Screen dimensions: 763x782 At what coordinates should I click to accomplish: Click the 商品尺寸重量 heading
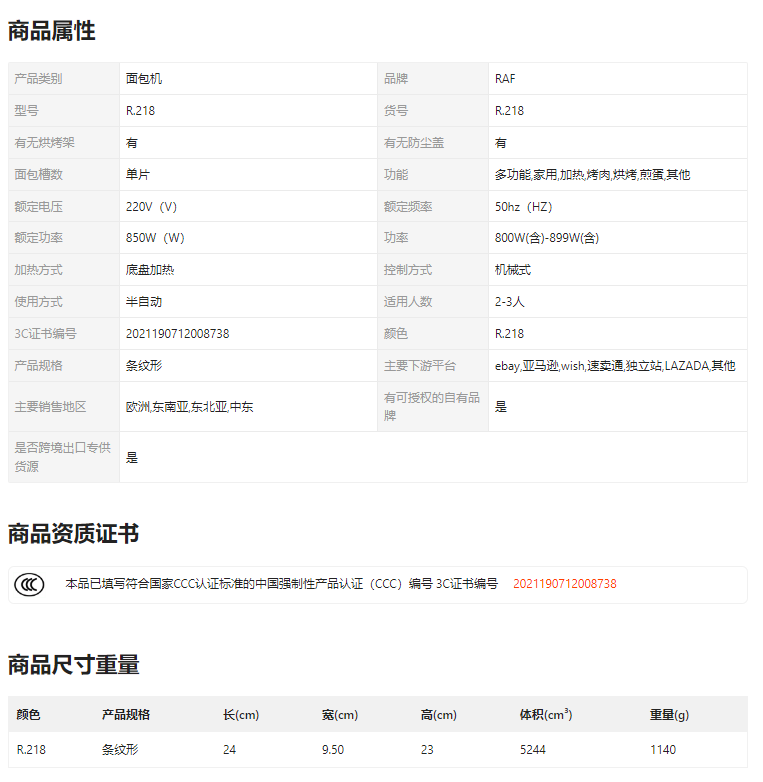point(73,664)
